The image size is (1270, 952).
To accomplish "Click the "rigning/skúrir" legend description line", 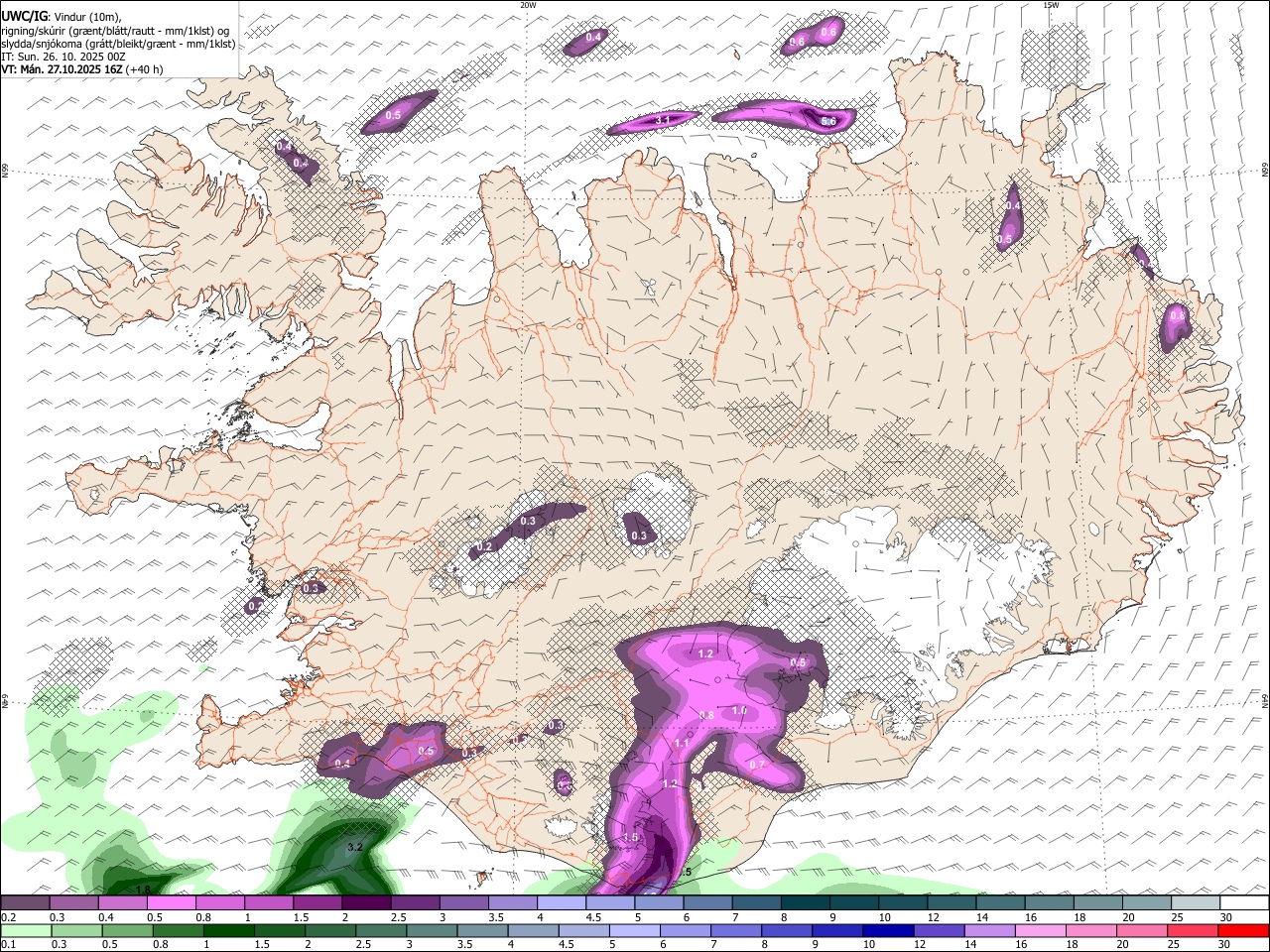I will point(116,30).
